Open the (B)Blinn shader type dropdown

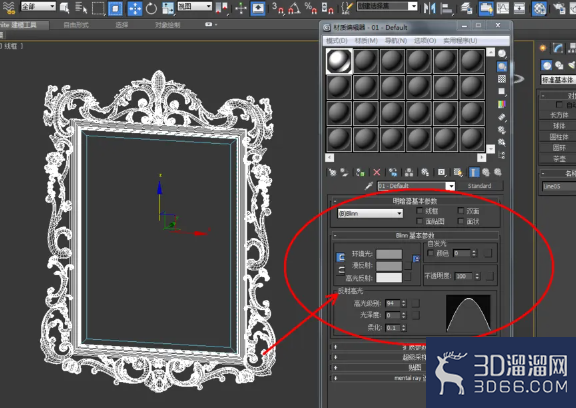click(x=370, y=213)
